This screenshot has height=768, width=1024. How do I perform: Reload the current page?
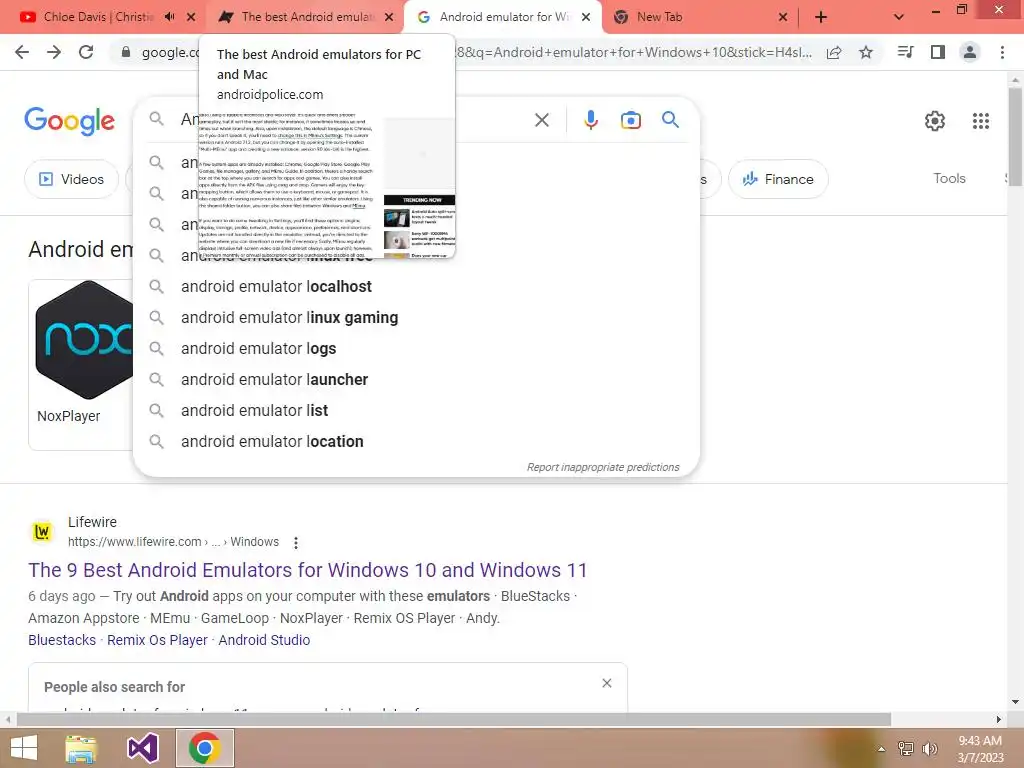click(86, 52)
